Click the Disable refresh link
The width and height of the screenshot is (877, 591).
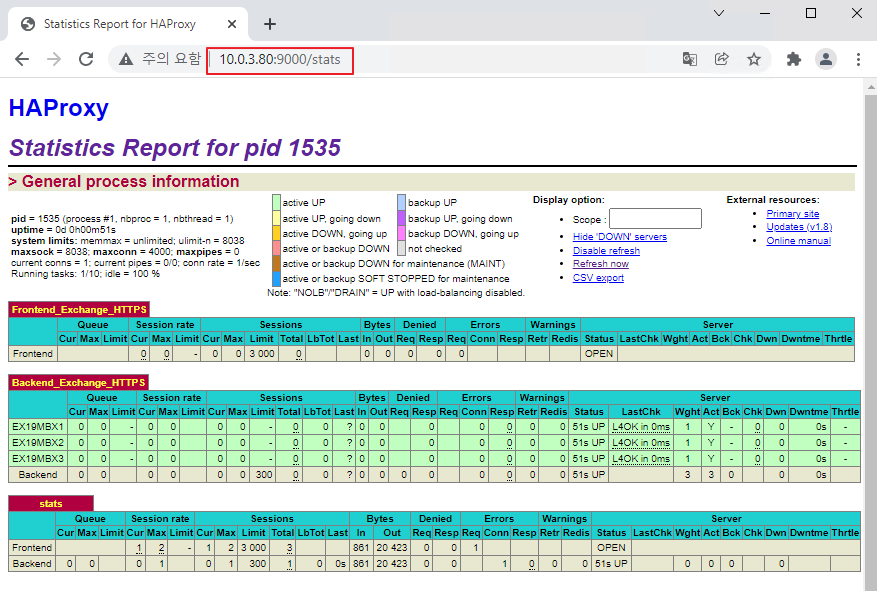point(606,250)
